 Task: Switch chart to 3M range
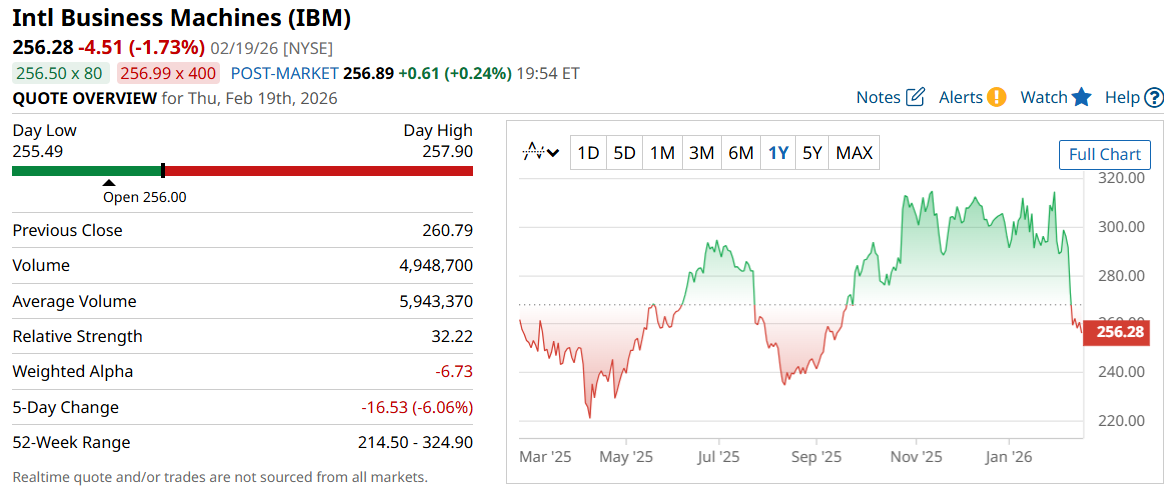pos(701,153)
